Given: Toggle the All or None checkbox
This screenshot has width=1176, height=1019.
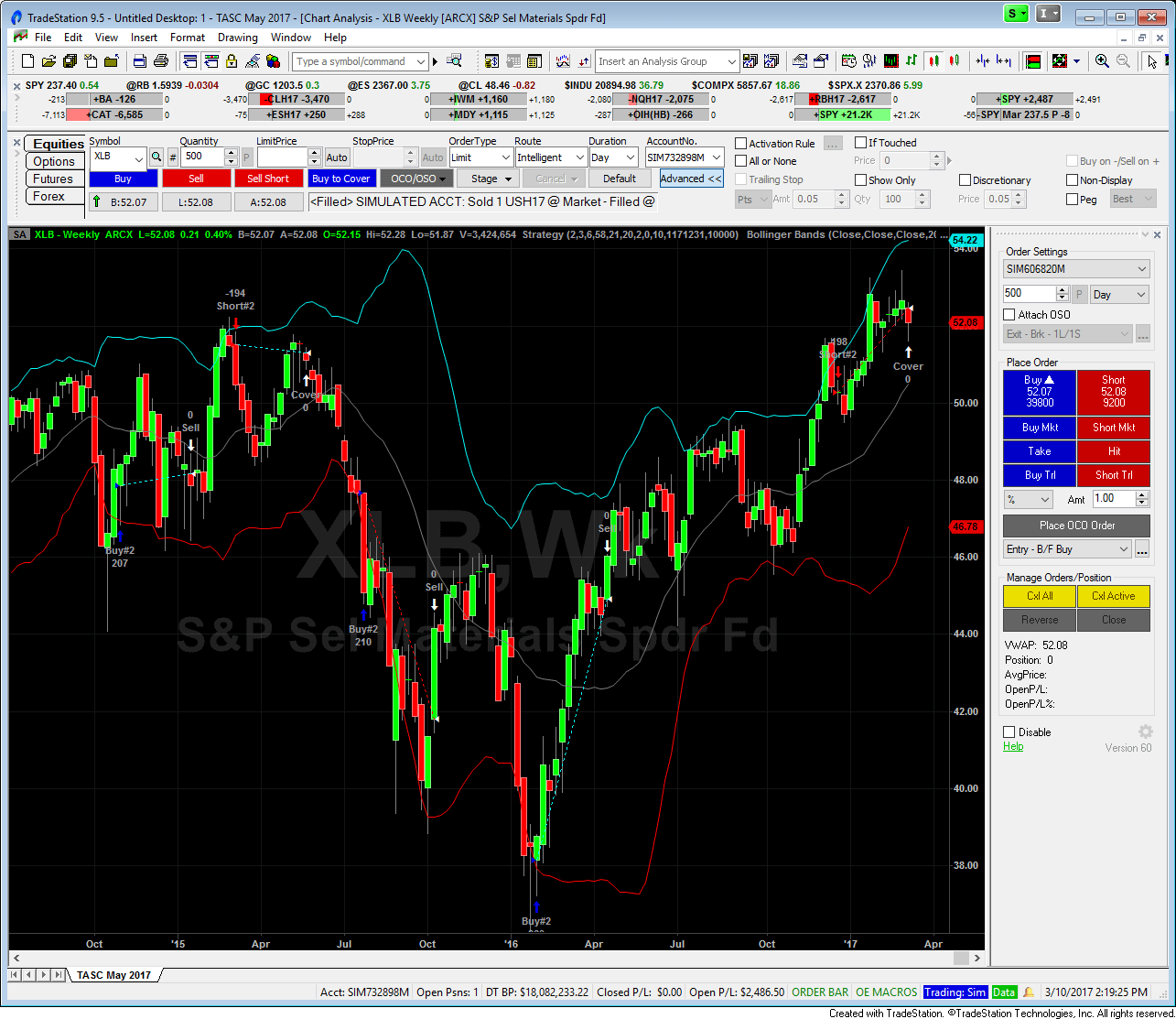Looking at the screenshot, I should click(x=741, y=161).
